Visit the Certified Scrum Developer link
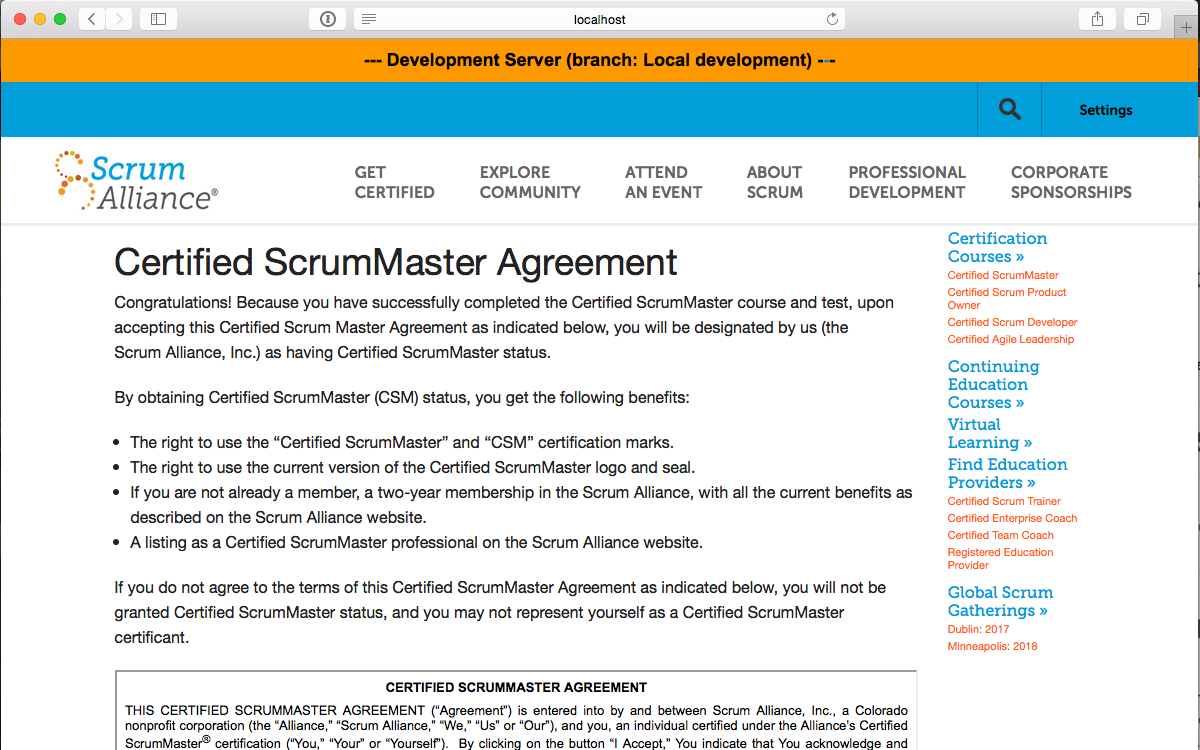This screenshot has height=750, width=1200. (x=1013, y=322)
